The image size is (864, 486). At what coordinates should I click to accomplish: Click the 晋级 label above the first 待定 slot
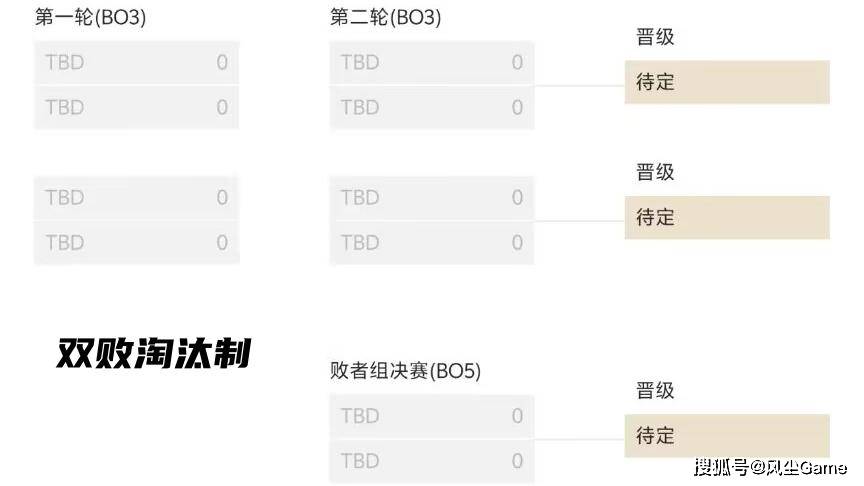coord(656,37)
